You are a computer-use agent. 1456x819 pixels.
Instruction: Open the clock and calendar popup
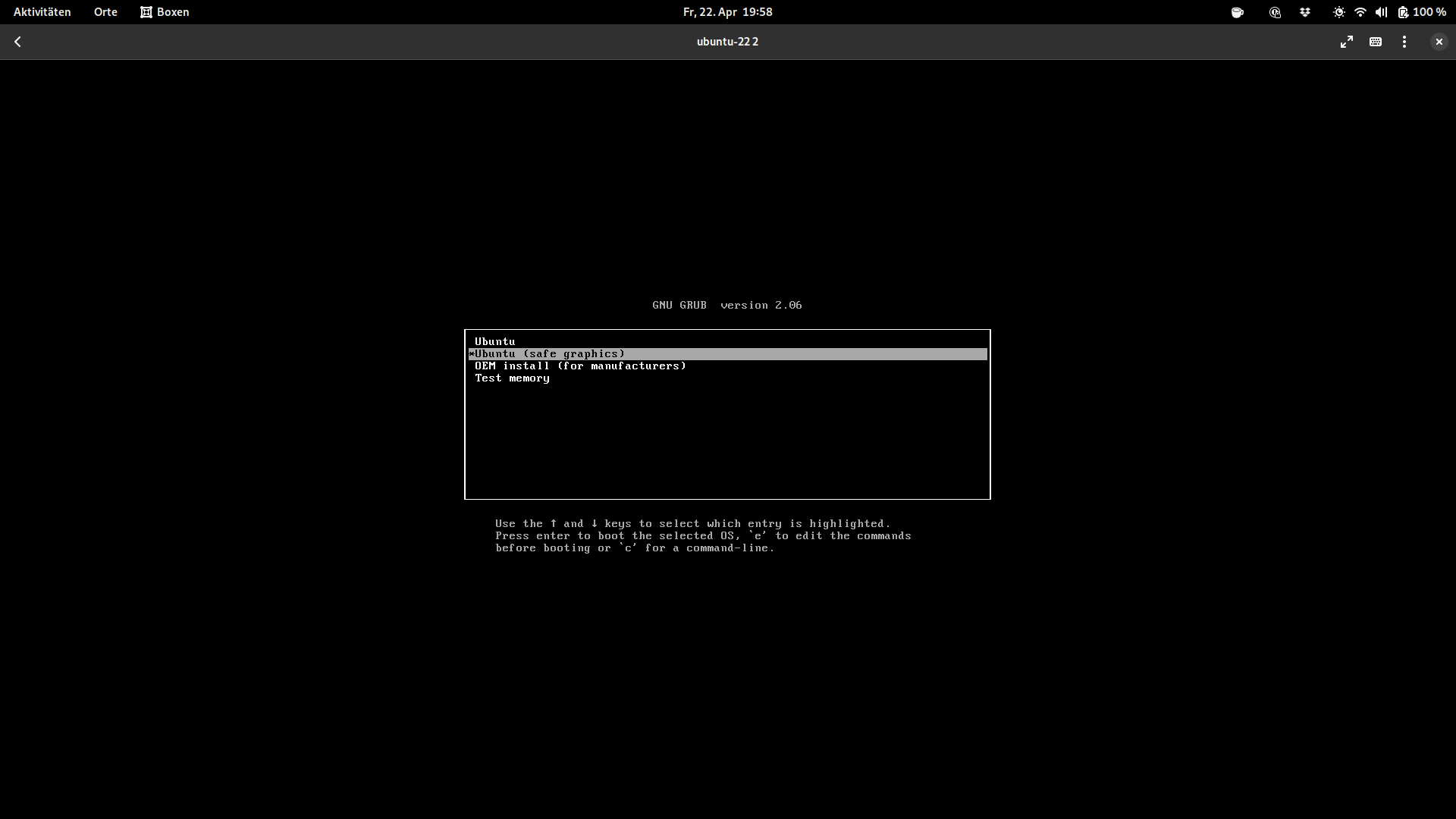click(727, 12)
